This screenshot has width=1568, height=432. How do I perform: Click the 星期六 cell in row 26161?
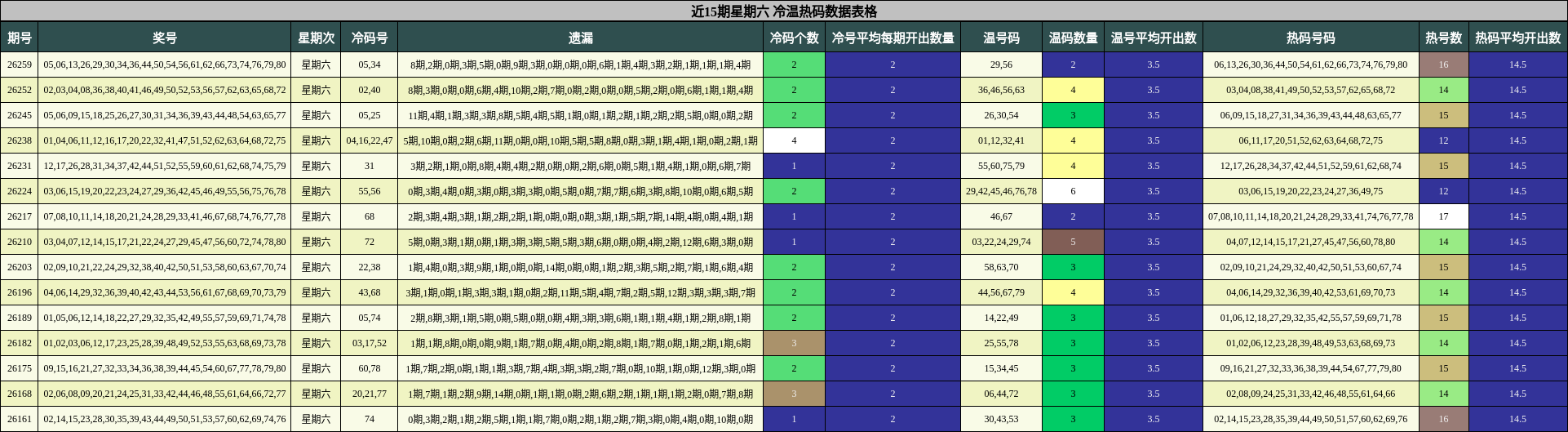point(316,419)
